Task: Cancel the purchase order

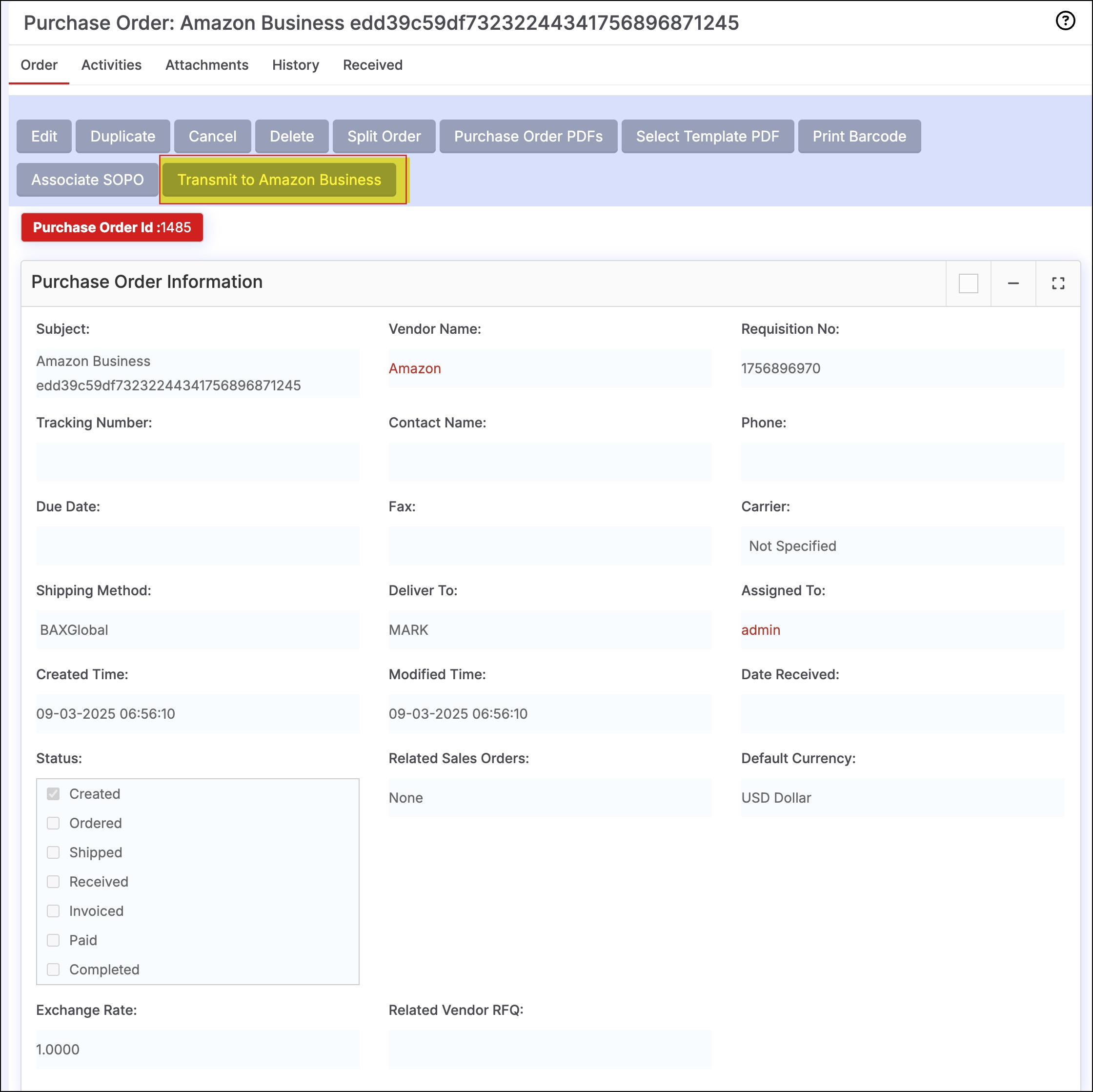Action: tap(212, 136)
